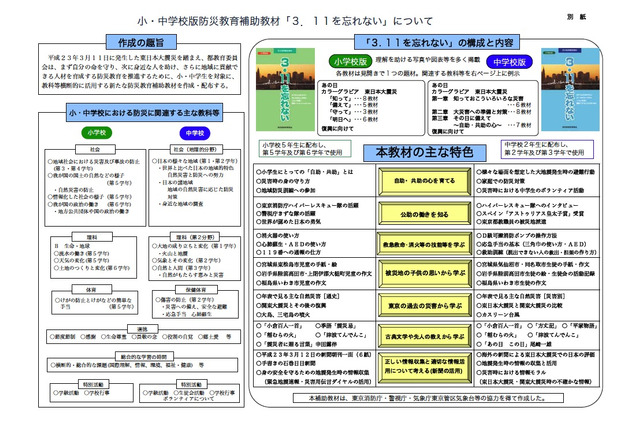Click 第一章 知っておこういろいろな災害 line
The height and width of the screenshot is (426, 640).
[x=478, y=98]
